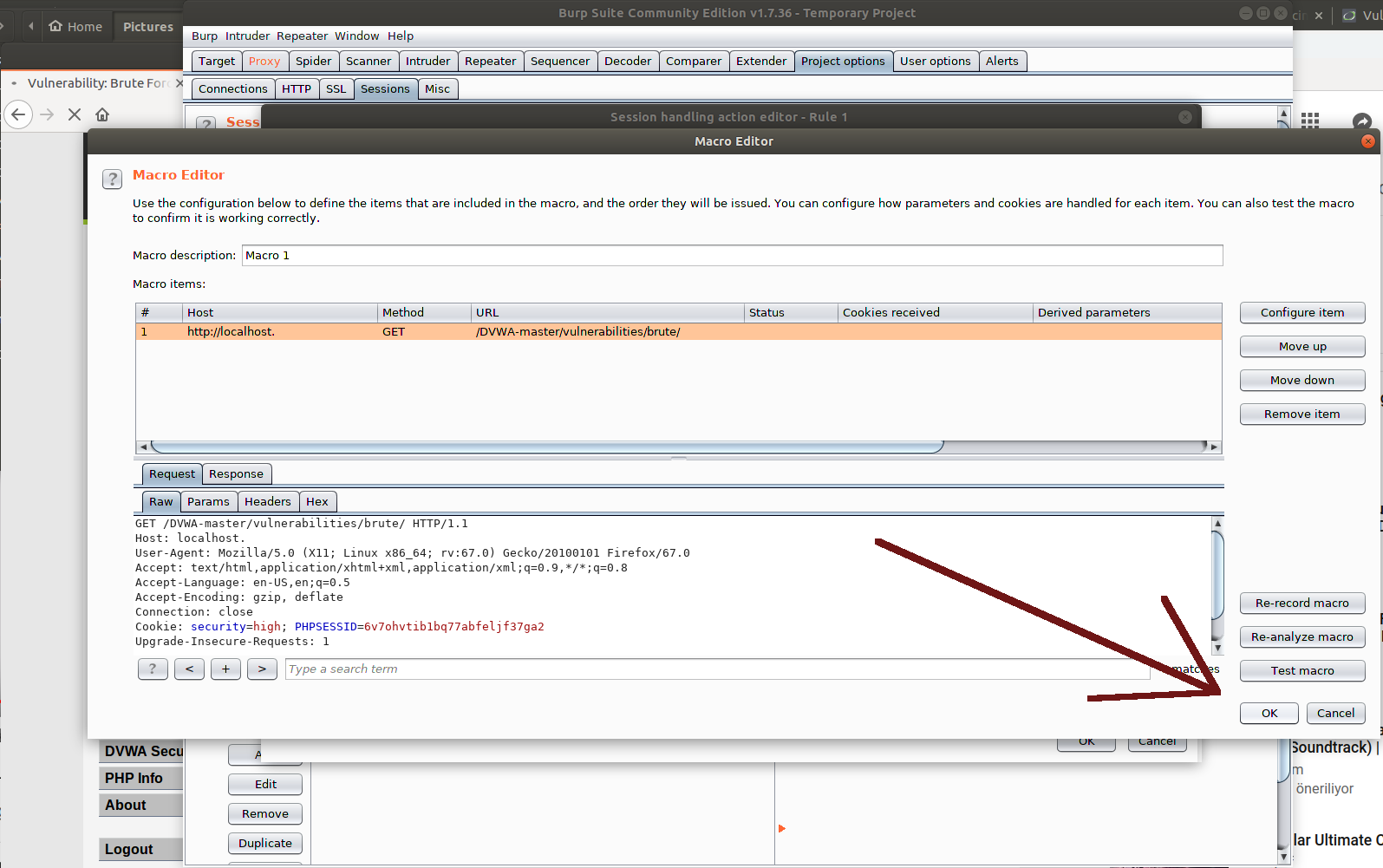Open the Intruder menu
The width and height of the screenshot is (1383, 868).
pyautogui.click(x=248, y=36)
